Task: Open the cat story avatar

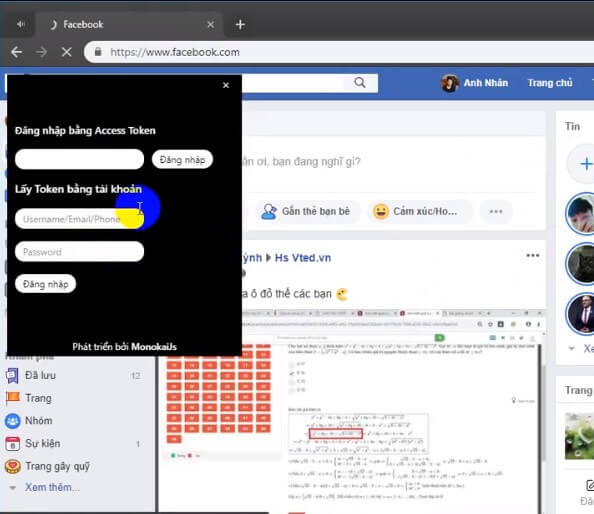Action: 580,264
